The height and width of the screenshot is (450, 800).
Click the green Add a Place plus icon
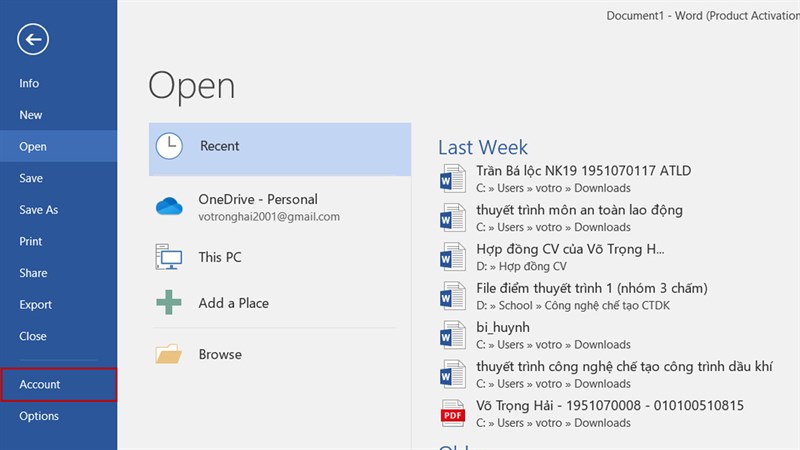[x=169, y=303]
